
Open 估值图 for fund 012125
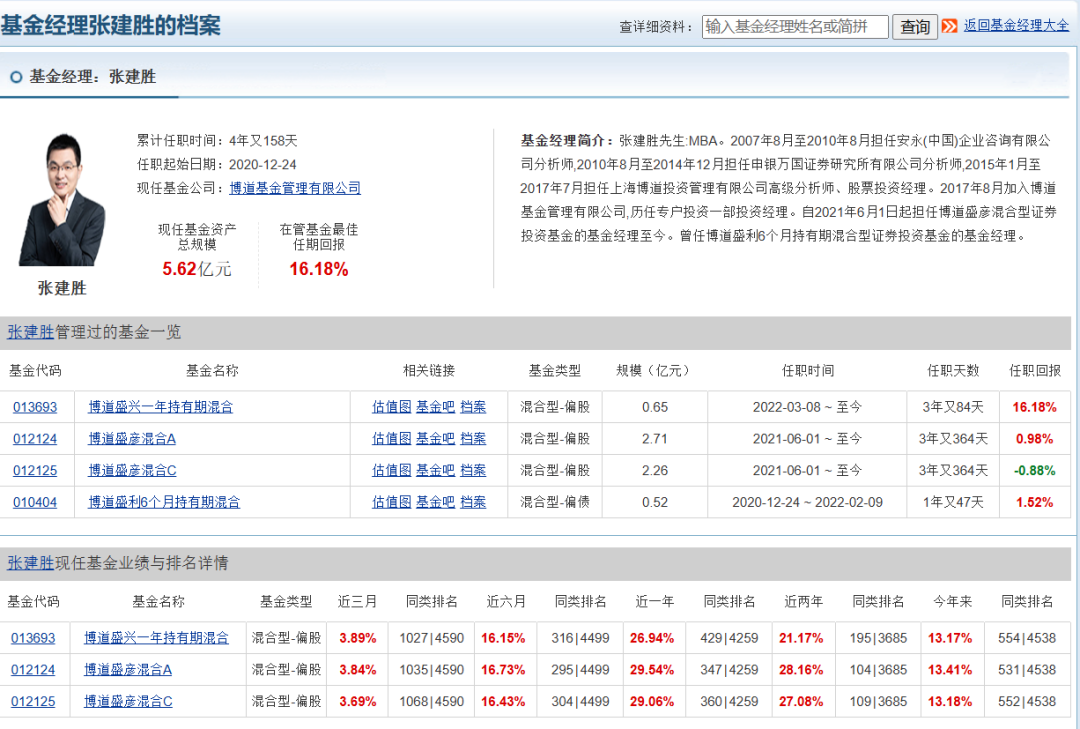click(391, 471)
